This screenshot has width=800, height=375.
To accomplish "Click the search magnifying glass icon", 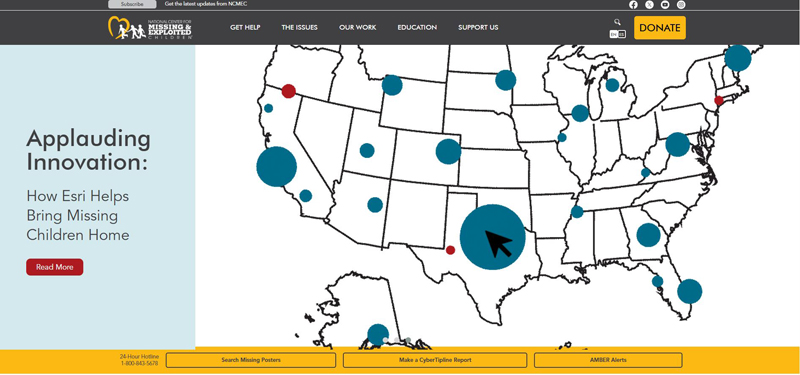I will [617, 22].
